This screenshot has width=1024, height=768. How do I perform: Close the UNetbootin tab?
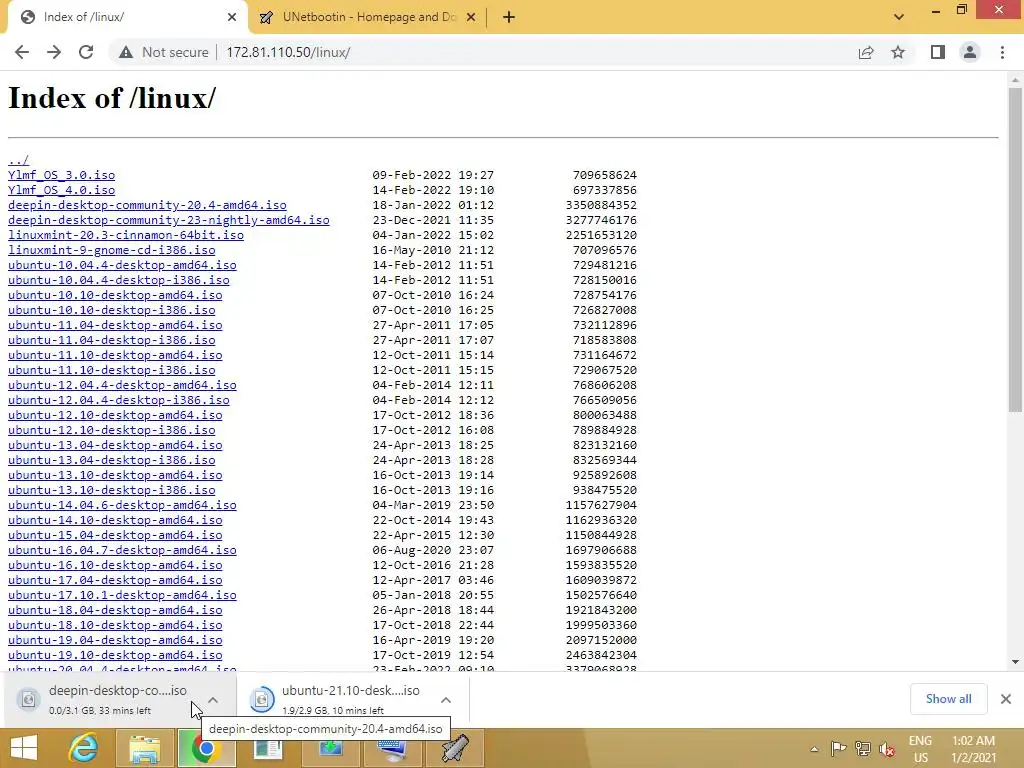471,17
